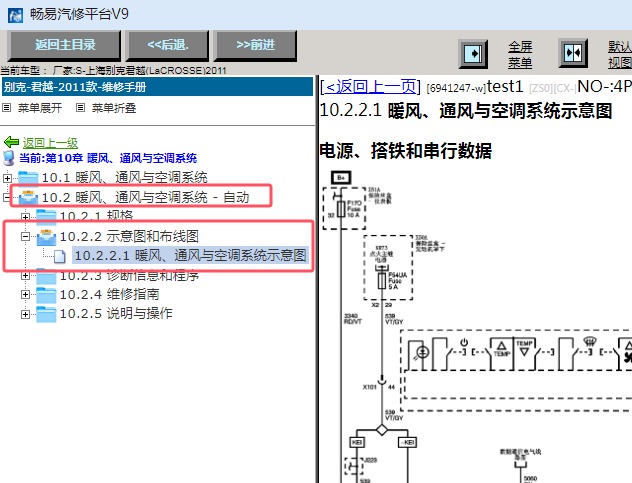Open the 10.1 folder icon
Image resolution: width=632 pixels, height=483 pixels.
pyautogui.click(x=28, y=177)
